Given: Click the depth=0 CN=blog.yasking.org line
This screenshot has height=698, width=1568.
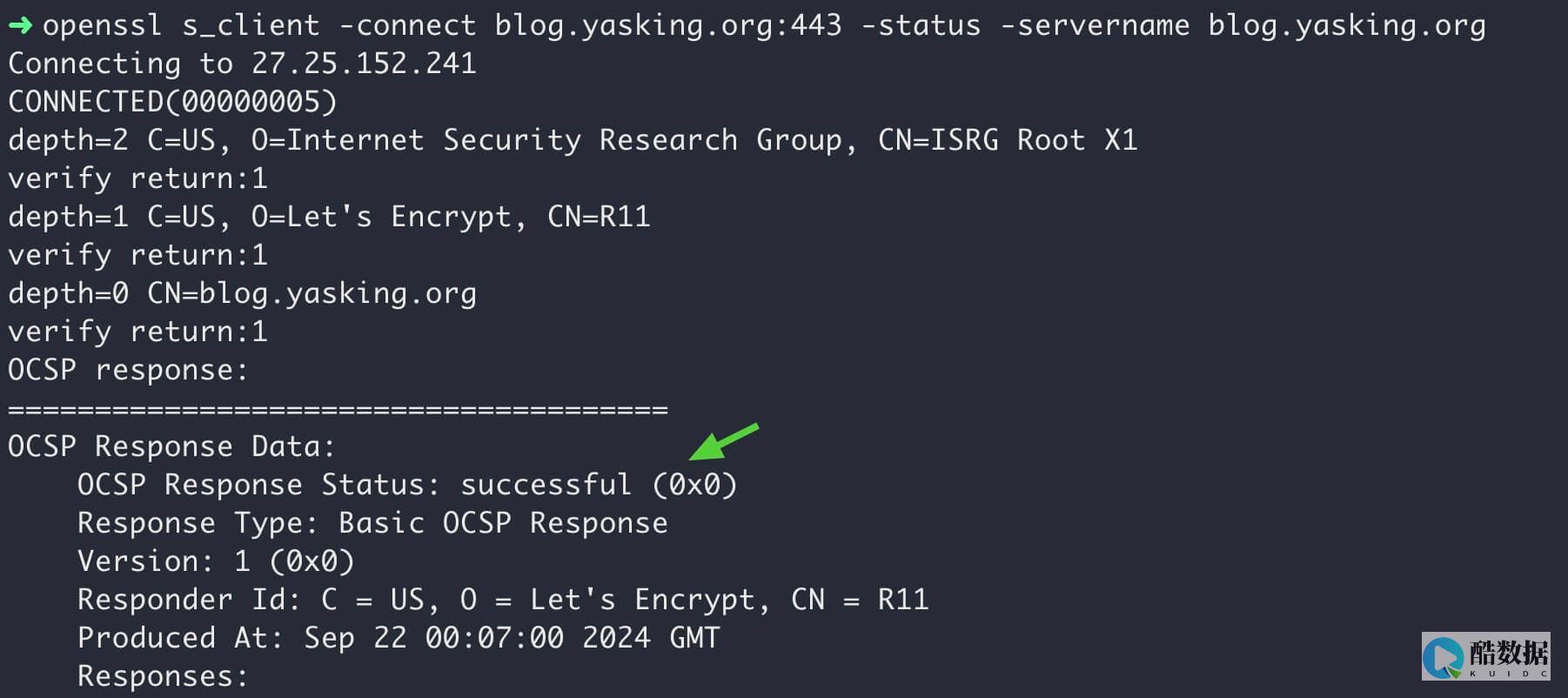Looking at the screenshot, I should pyautogui.click(x=242, y=293).
